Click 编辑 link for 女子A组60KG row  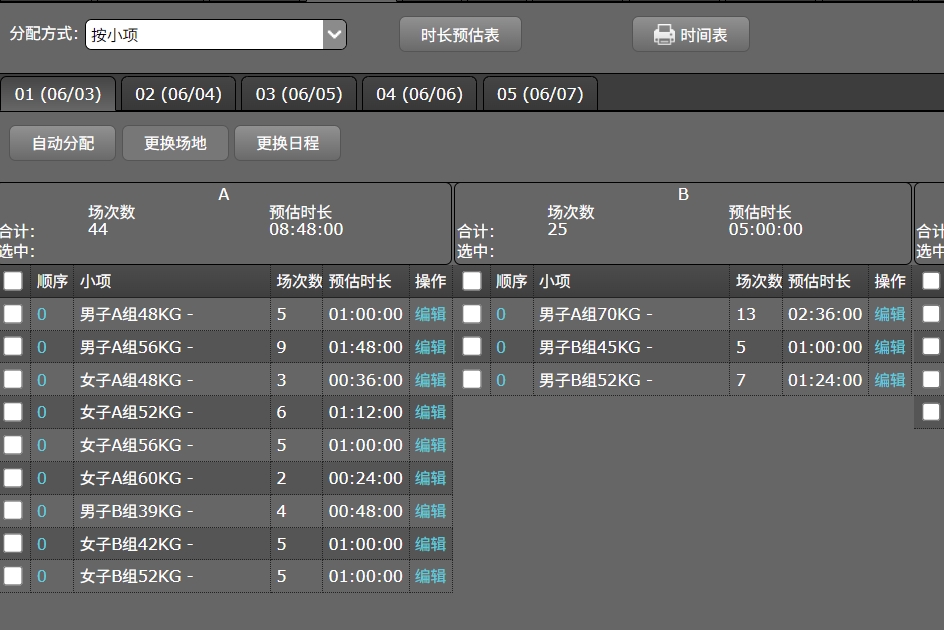[430, 478]
